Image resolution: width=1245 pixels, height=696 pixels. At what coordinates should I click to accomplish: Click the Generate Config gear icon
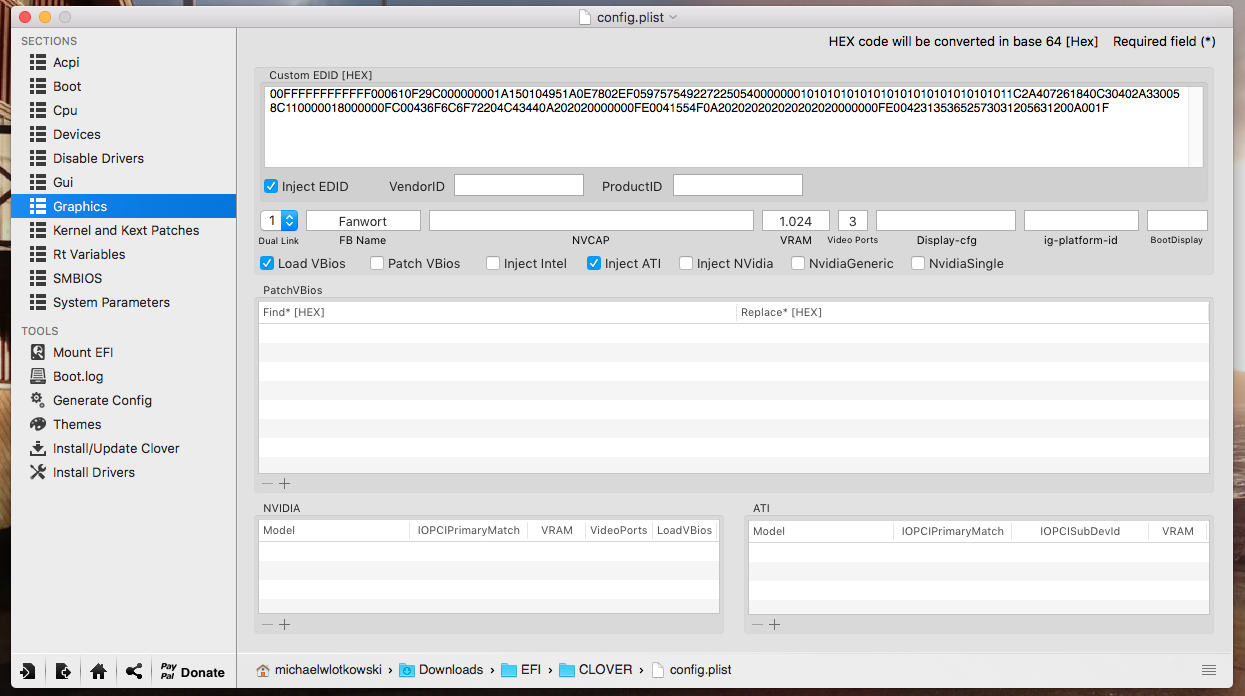click(38, 400)
